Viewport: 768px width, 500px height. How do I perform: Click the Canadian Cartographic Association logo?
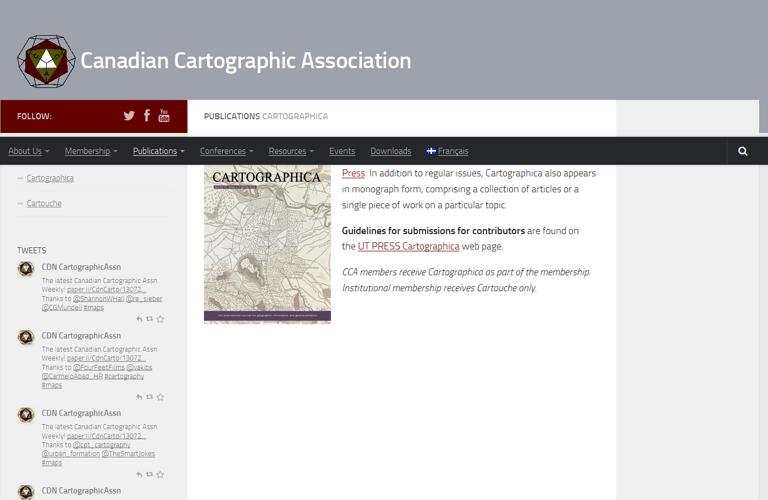pos(46,61)
